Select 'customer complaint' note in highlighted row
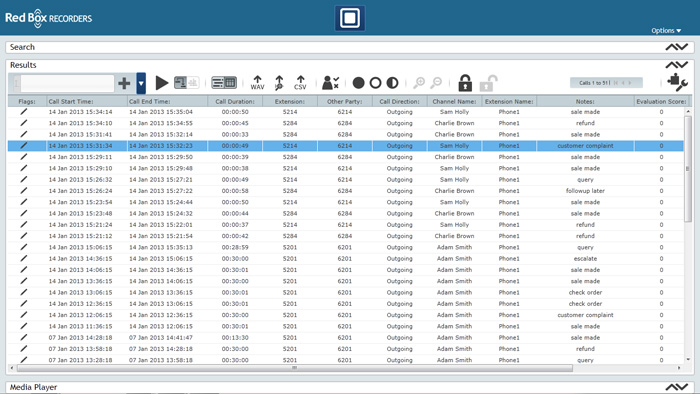This screenshot has height=394, width=700. pyautogui.click(x=585, y=145)
